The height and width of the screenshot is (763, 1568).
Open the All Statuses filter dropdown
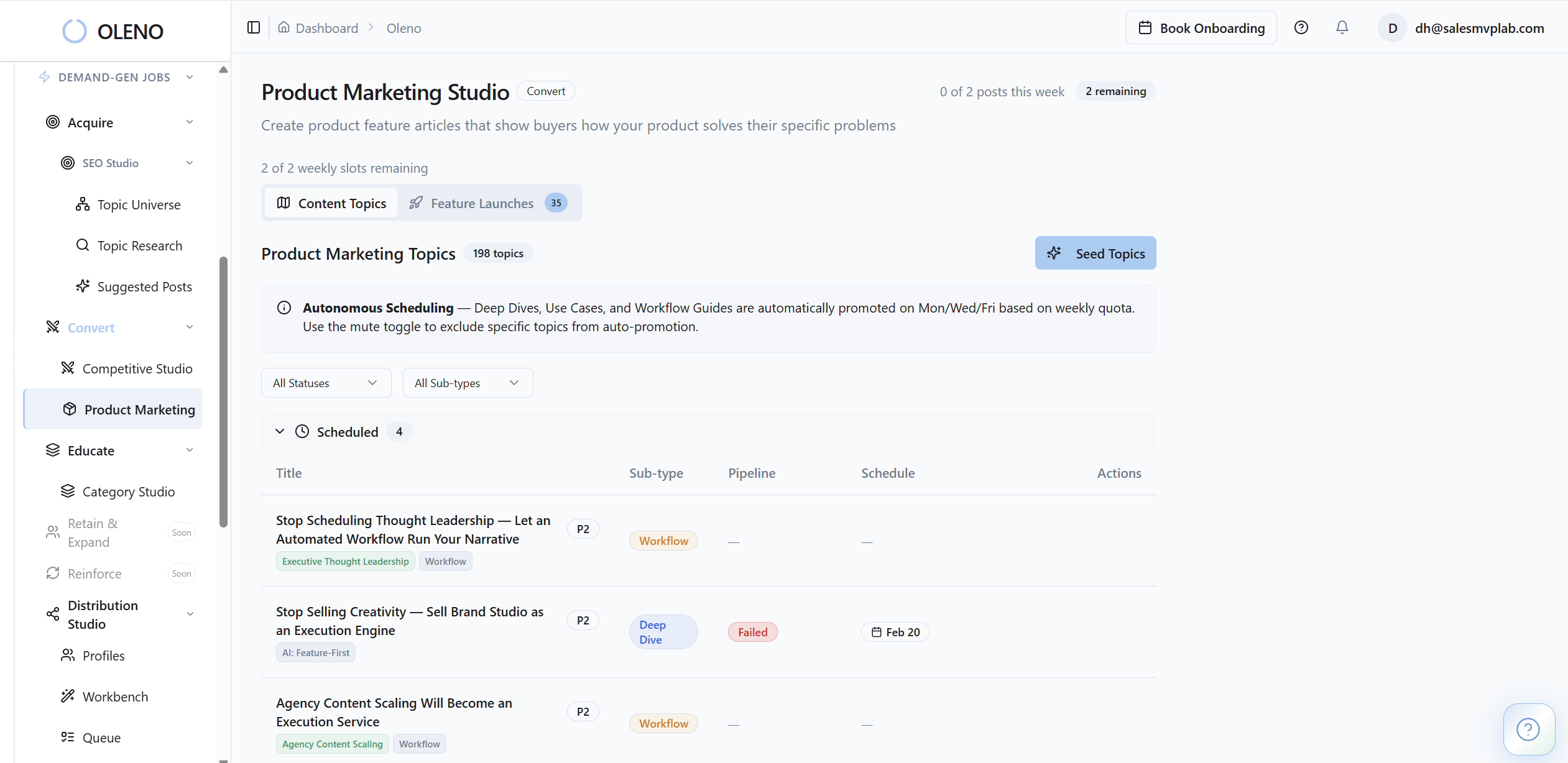(x=326, y=382)
